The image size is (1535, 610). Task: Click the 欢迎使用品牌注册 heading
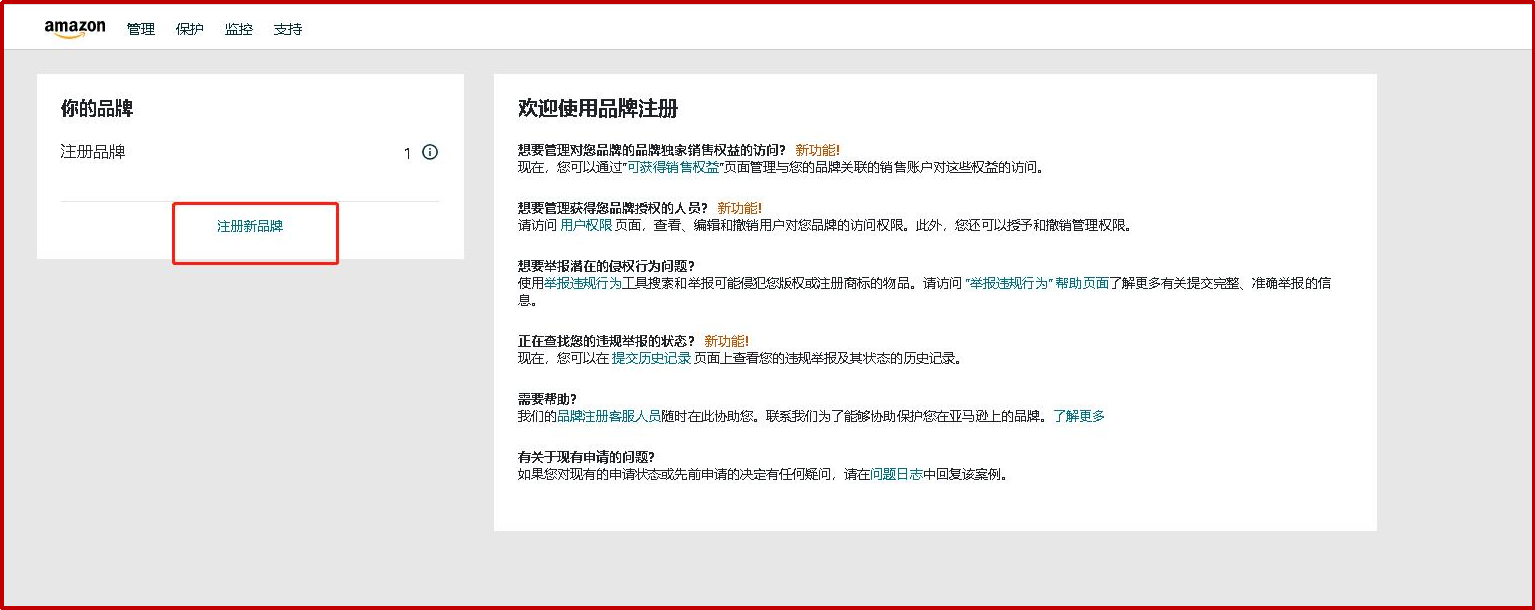[598, 108]
